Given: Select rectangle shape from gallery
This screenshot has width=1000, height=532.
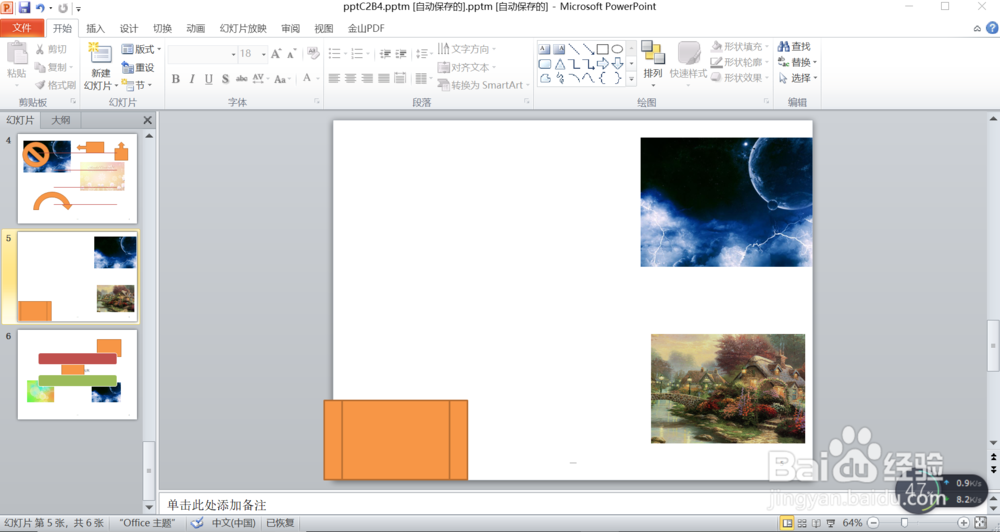Looking at the screenshot, I should point(603,49).
